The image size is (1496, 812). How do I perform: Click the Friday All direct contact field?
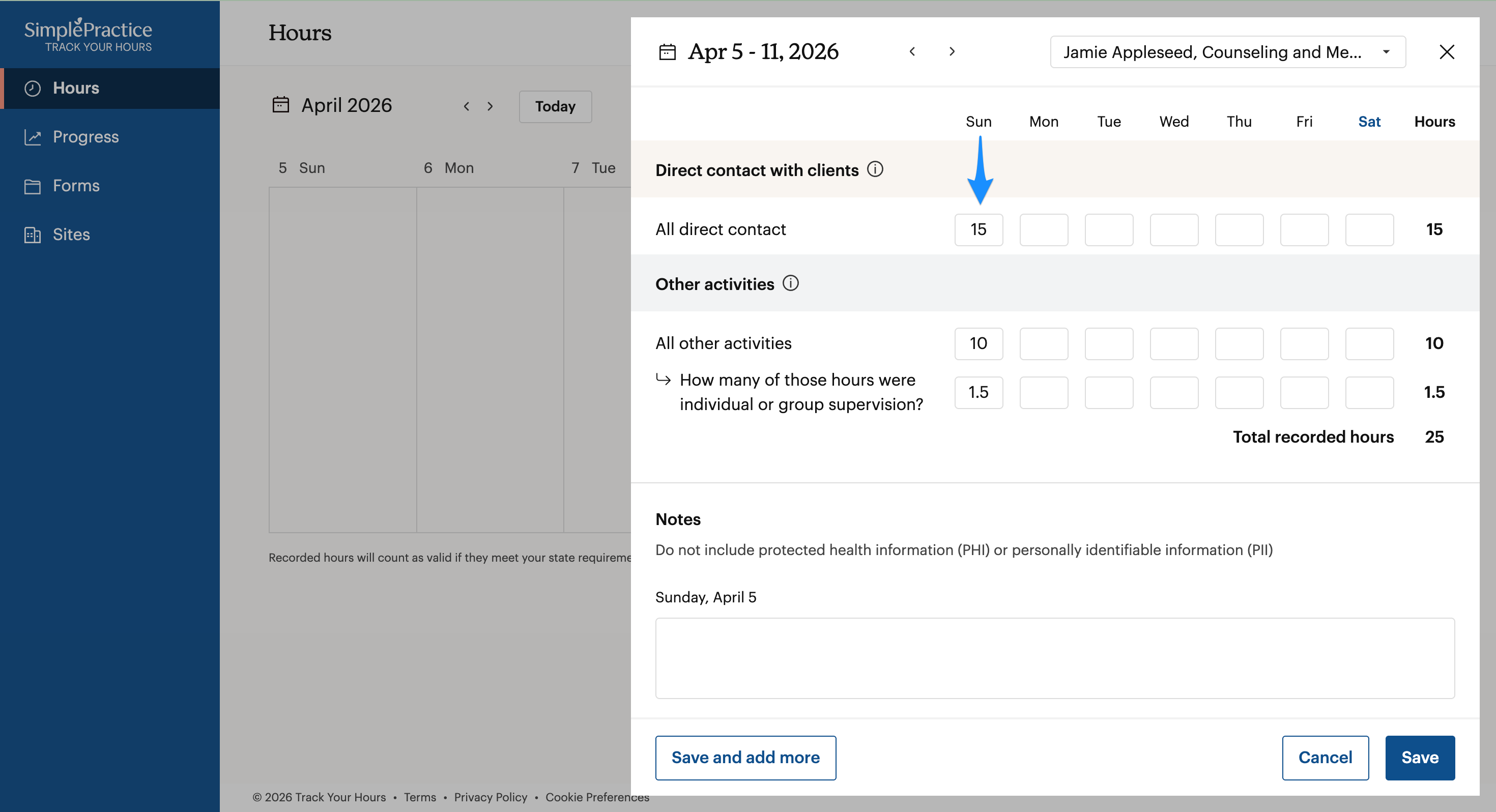tap(1304, 230)
